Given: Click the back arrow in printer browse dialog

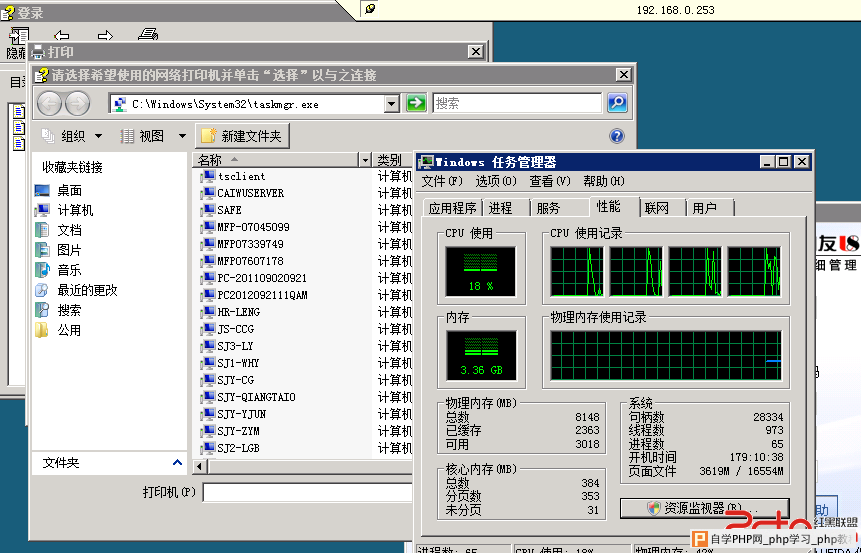Looking at the screenshot, I should tap(49, 103).
